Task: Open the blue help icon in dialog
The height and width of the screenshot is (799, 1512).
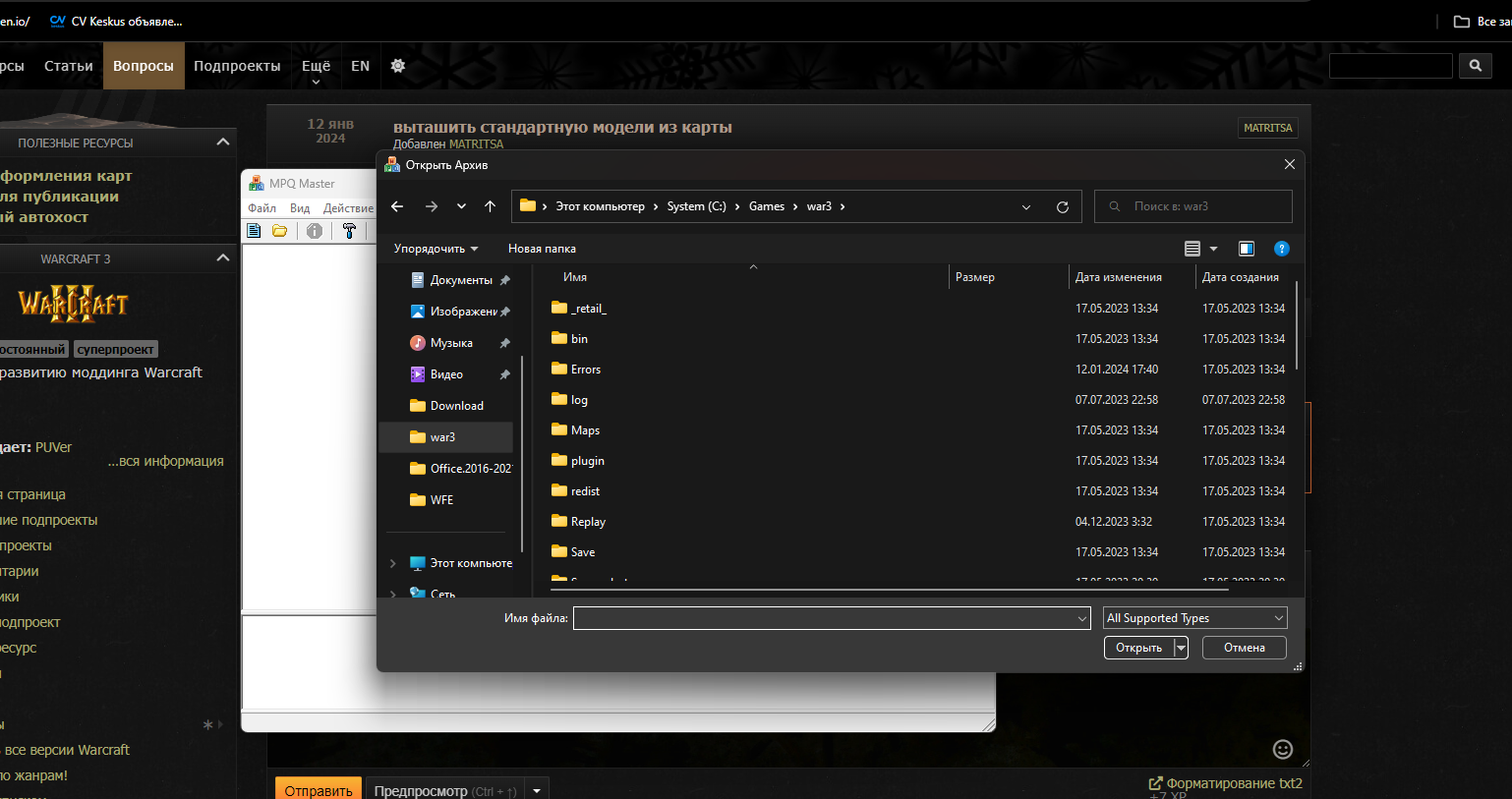Action: point(1282,249)
